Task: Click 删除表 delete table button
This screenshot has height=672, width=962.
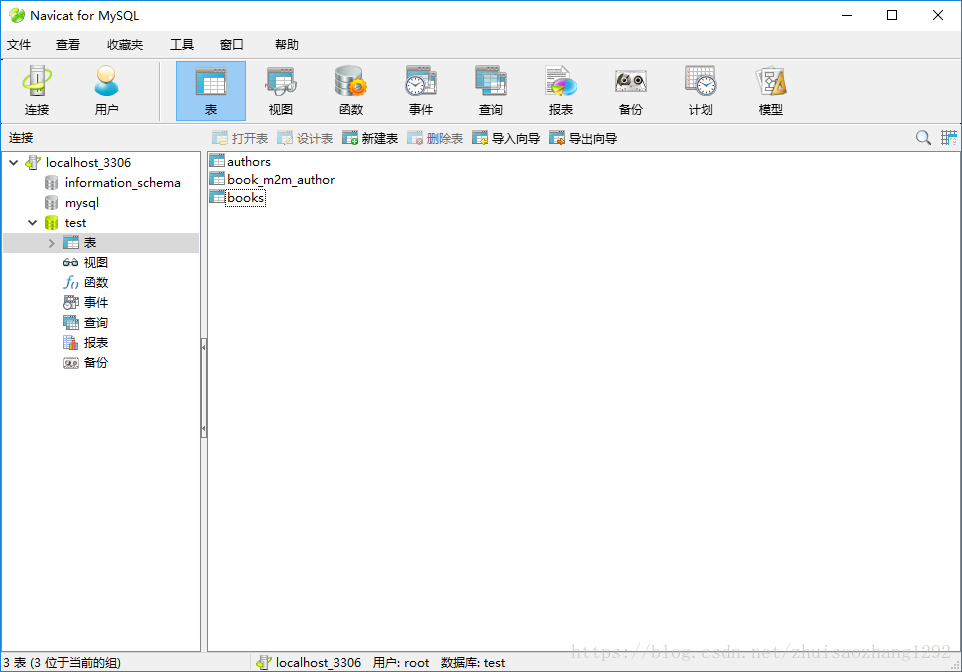Action: pyautogui.click(x=435, y=138)
